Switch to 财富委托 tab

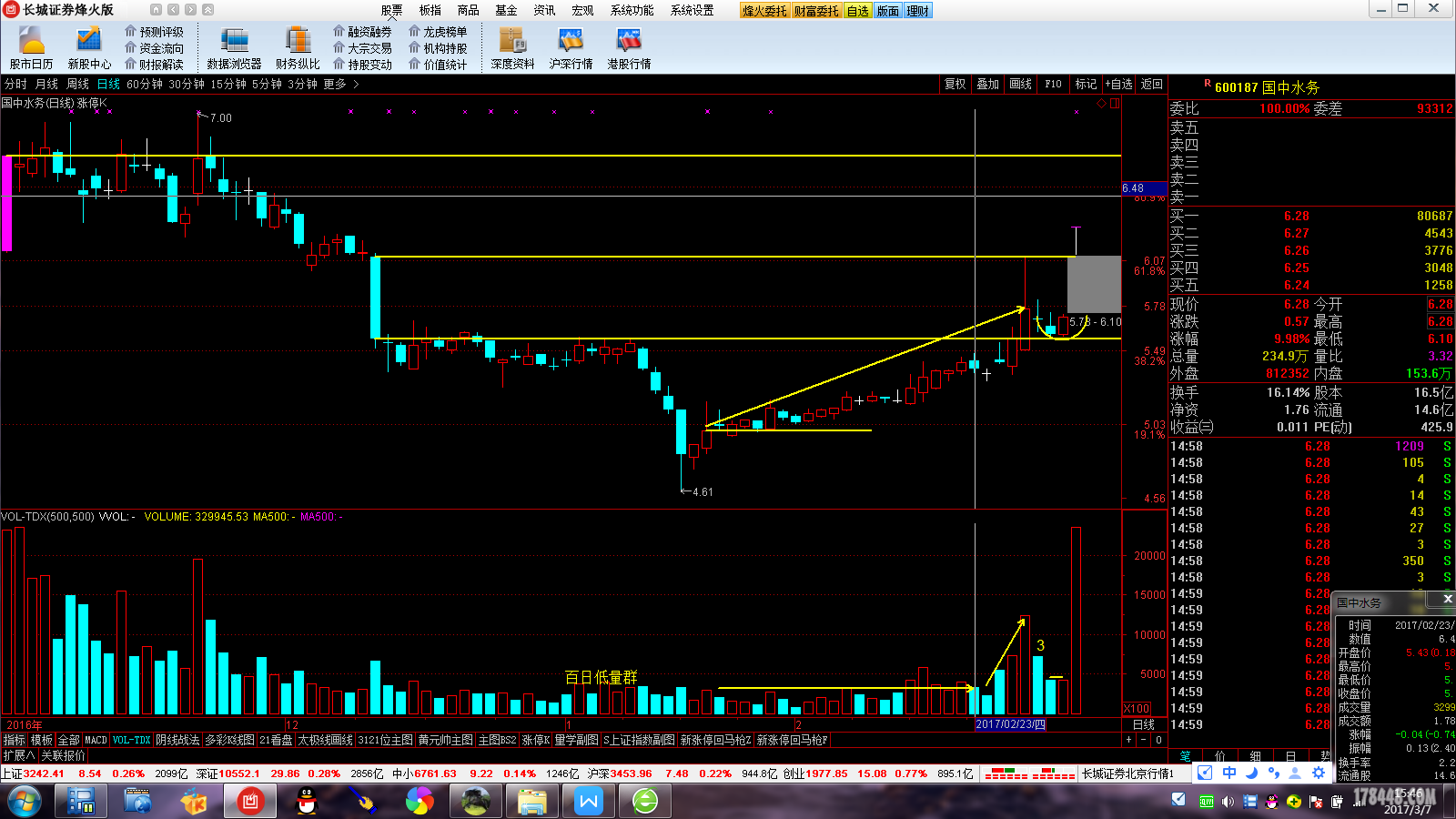coord(816,11)
